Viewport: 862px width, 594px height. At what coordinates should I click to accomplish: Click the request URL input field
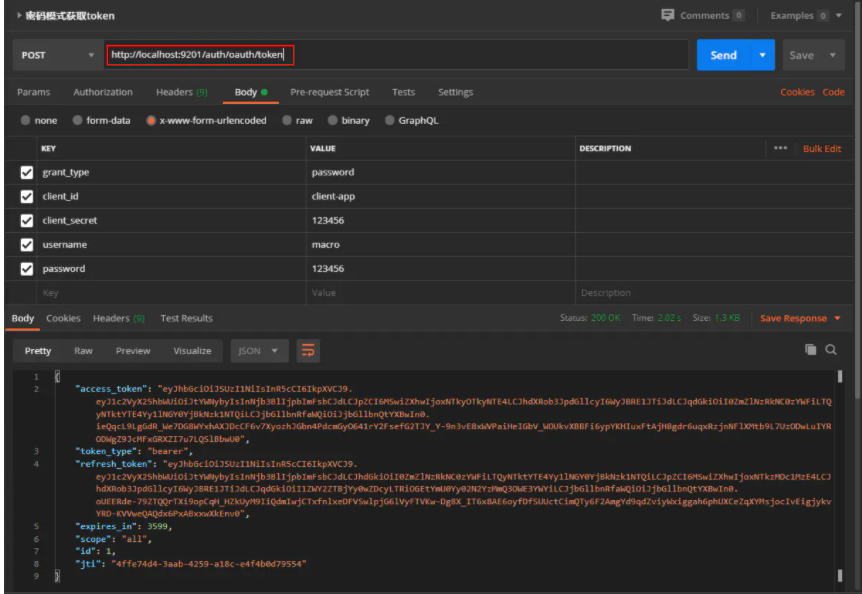(x=396, y=54)
